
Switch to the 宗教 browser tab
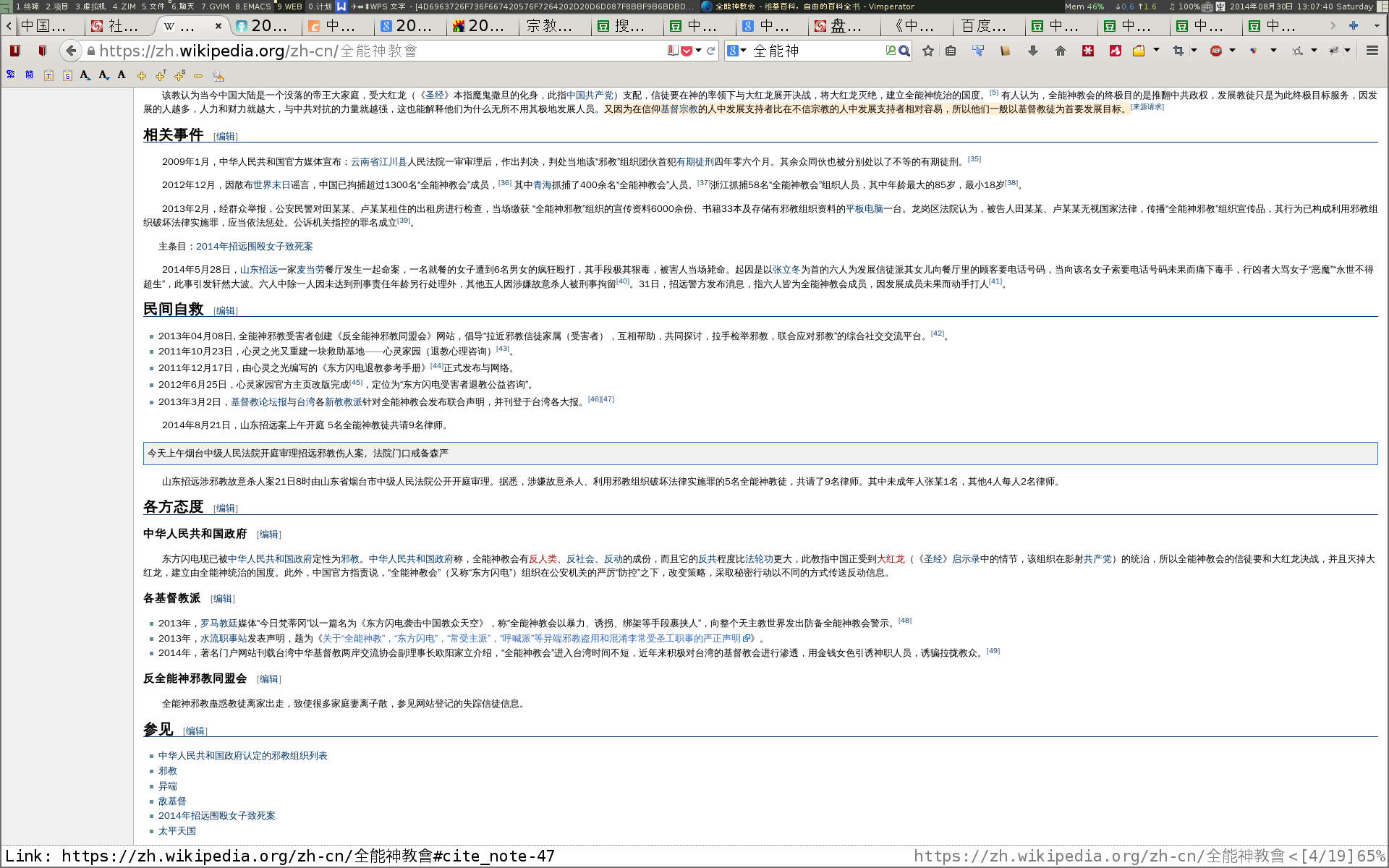coord(553,26)
